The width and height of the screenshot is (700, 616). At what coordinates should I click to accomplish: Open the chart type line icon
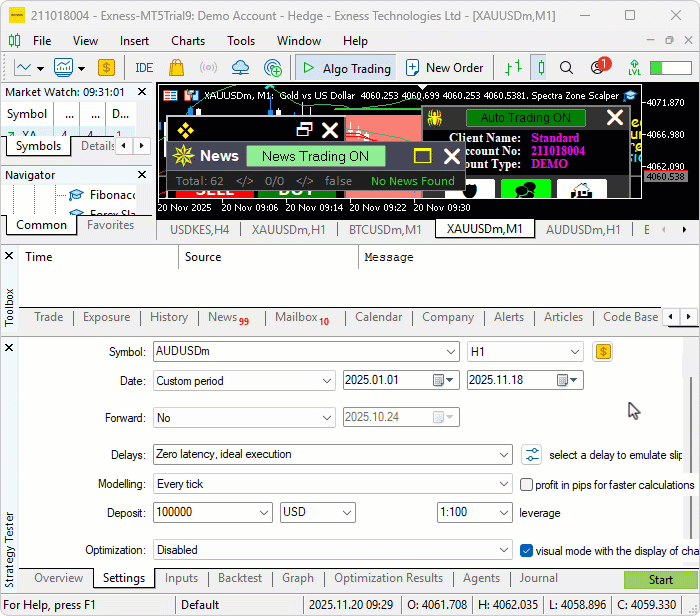[22, 68]
